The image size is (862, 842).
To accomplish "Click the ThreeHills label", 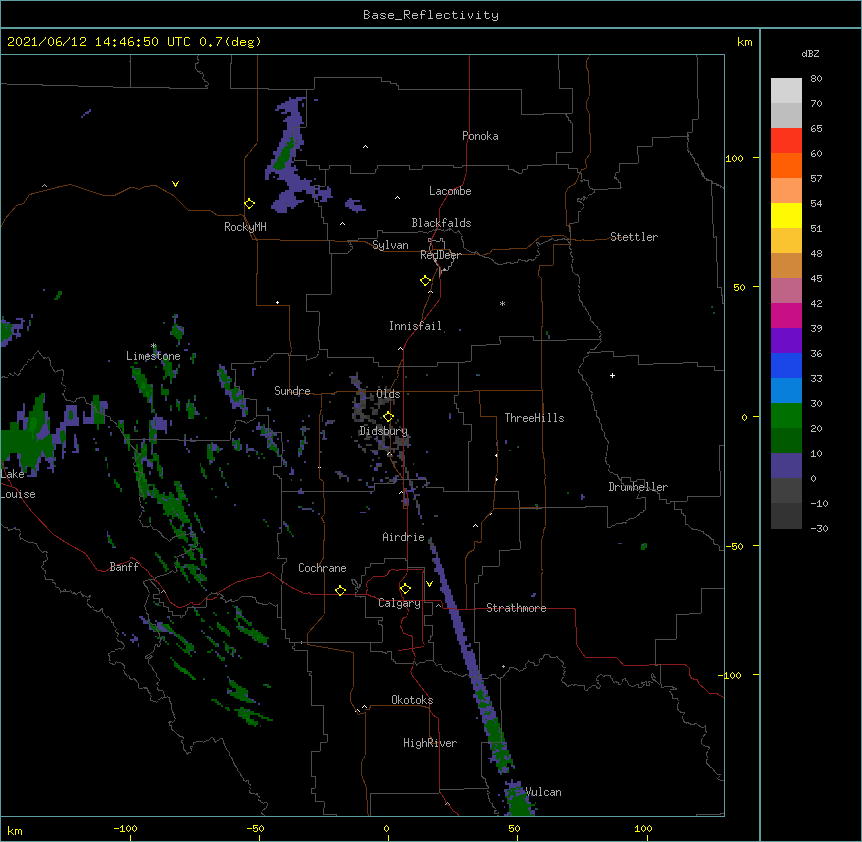I will point(534,418).
